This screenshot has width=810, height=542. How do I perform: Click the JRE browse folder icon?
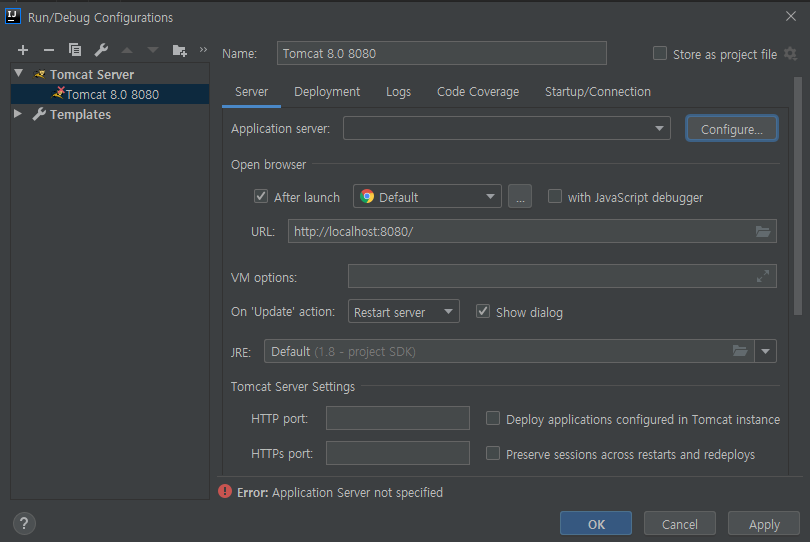point(740,351)
